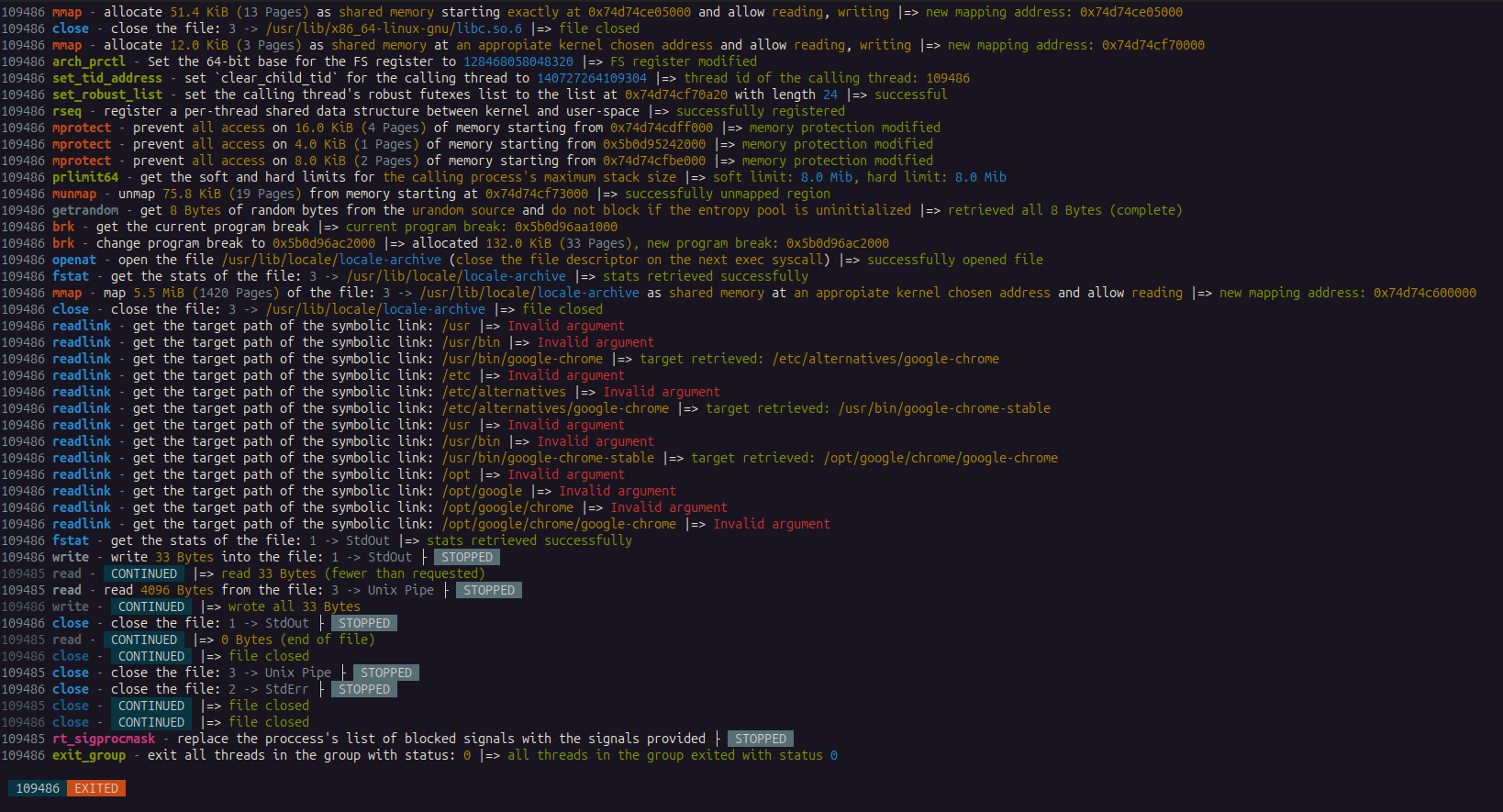1503x812 pixels.
Task: Click the arch_prctl syscall name
Action: point(89,61)
